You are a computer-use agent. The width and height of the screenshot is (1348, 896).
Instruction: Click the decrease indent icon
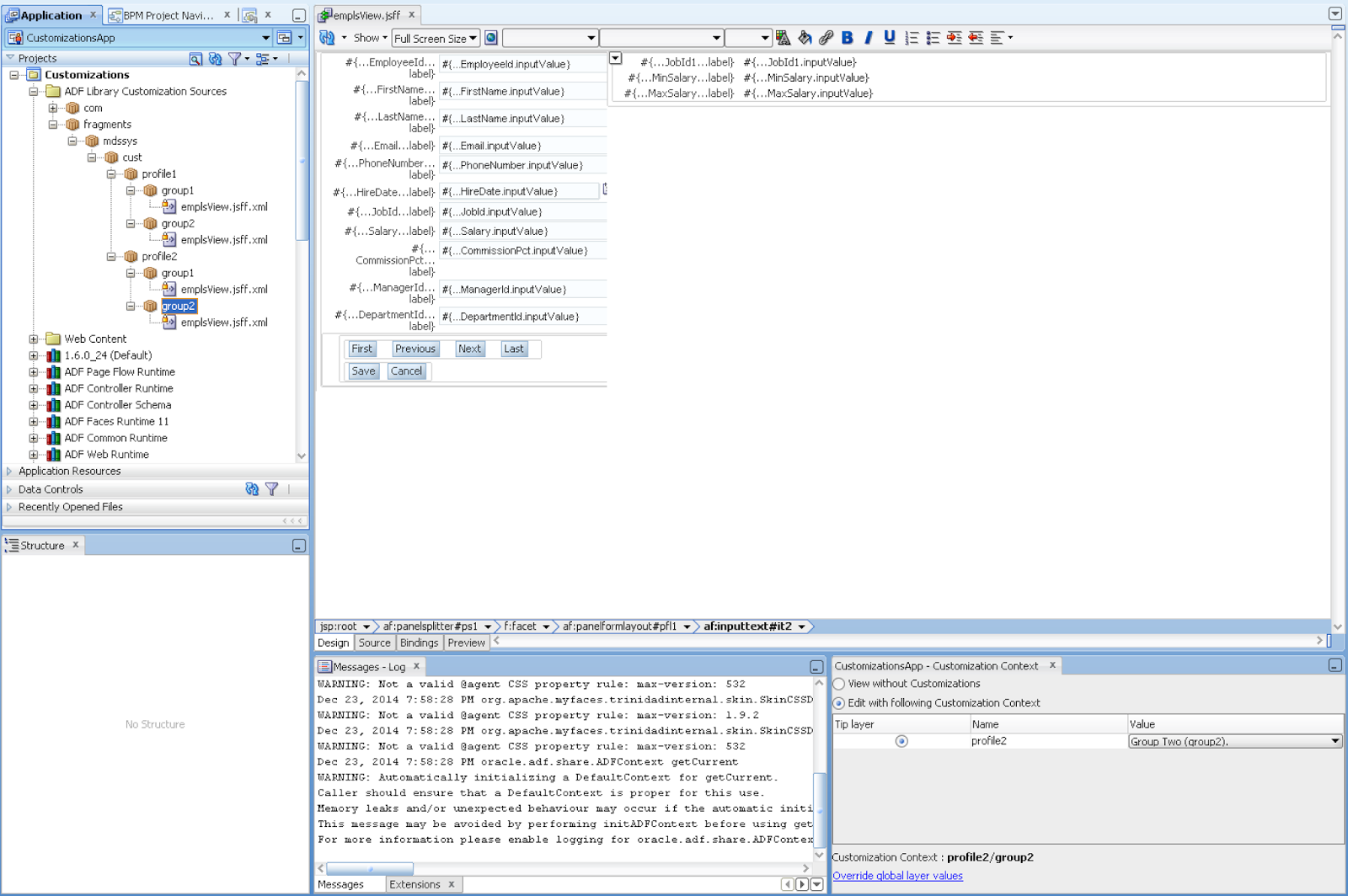click(x=976, y=38)
